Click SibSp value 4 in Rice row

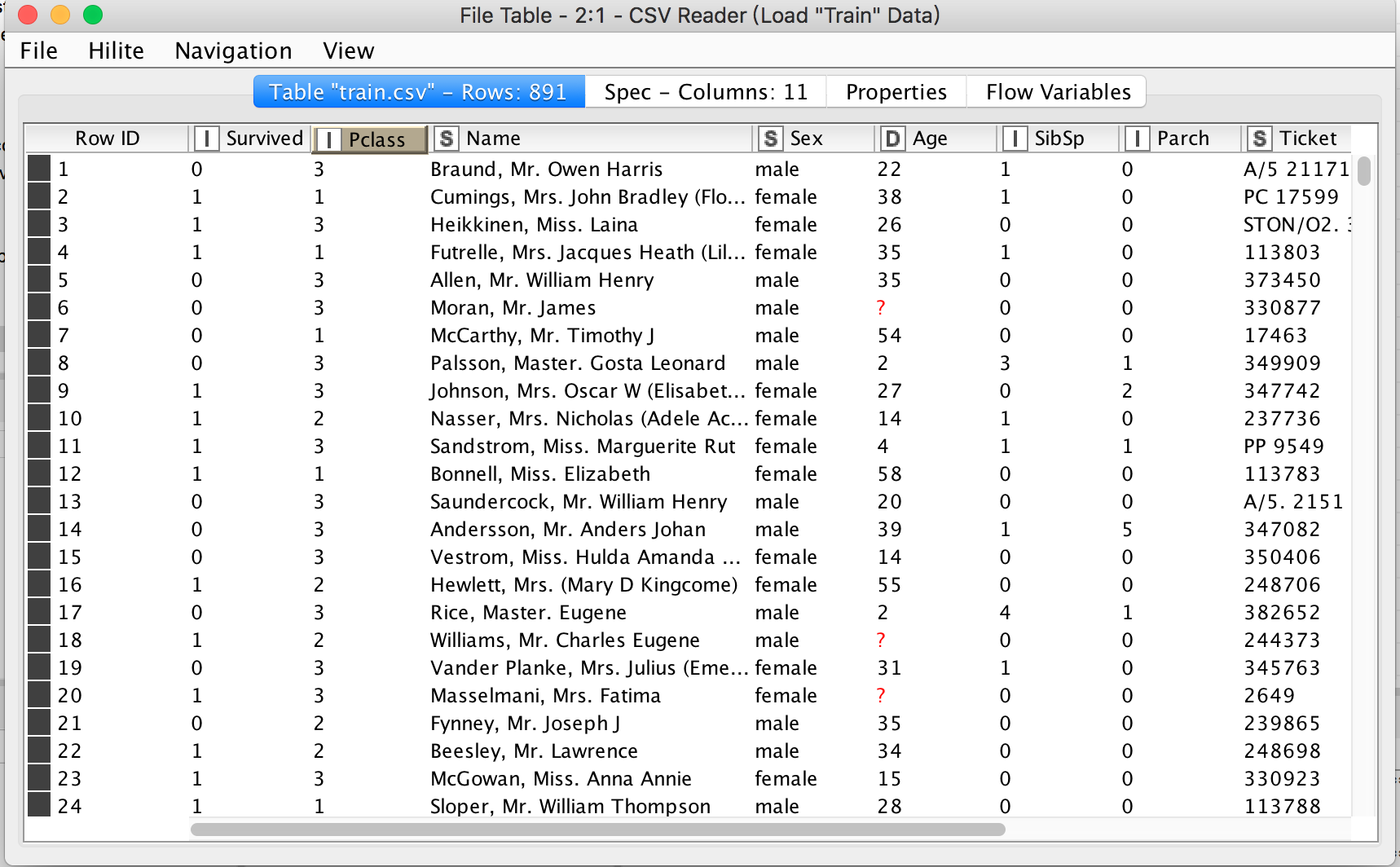pos(1005,612)
